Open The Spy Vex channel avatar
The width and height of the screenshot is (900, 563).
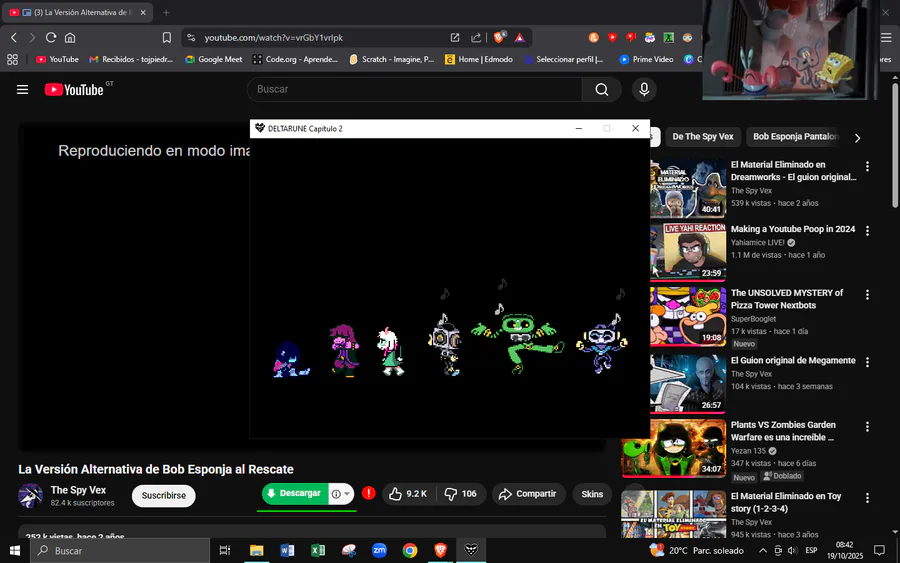point(30,496)
